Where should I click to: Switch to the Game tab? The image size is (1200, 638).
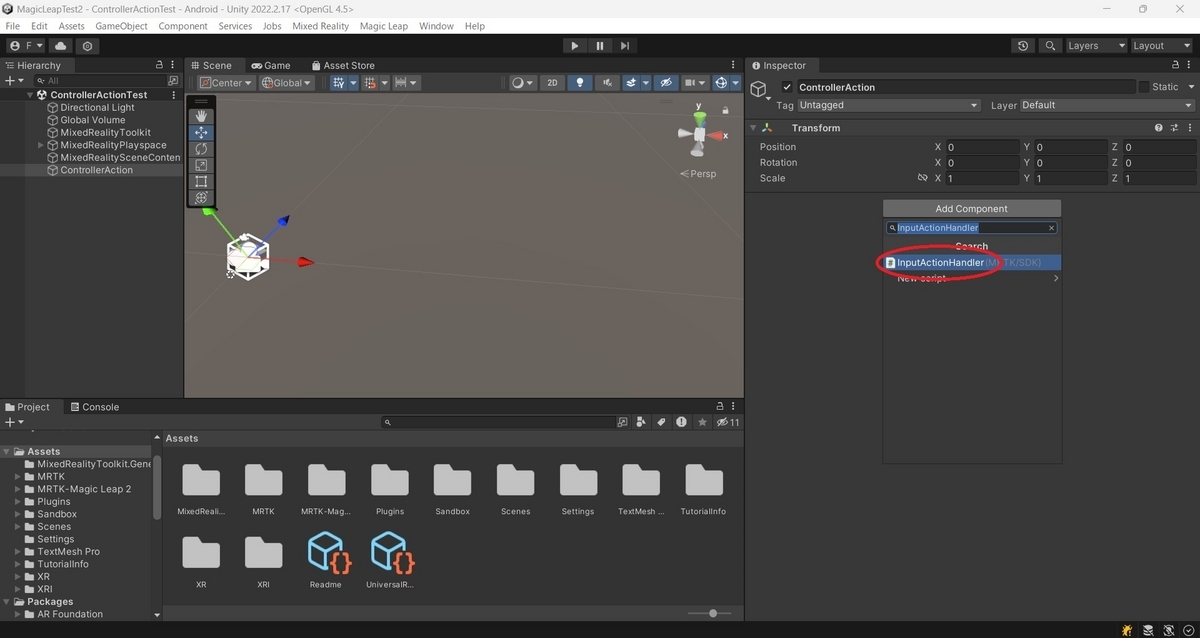point(270,65)
